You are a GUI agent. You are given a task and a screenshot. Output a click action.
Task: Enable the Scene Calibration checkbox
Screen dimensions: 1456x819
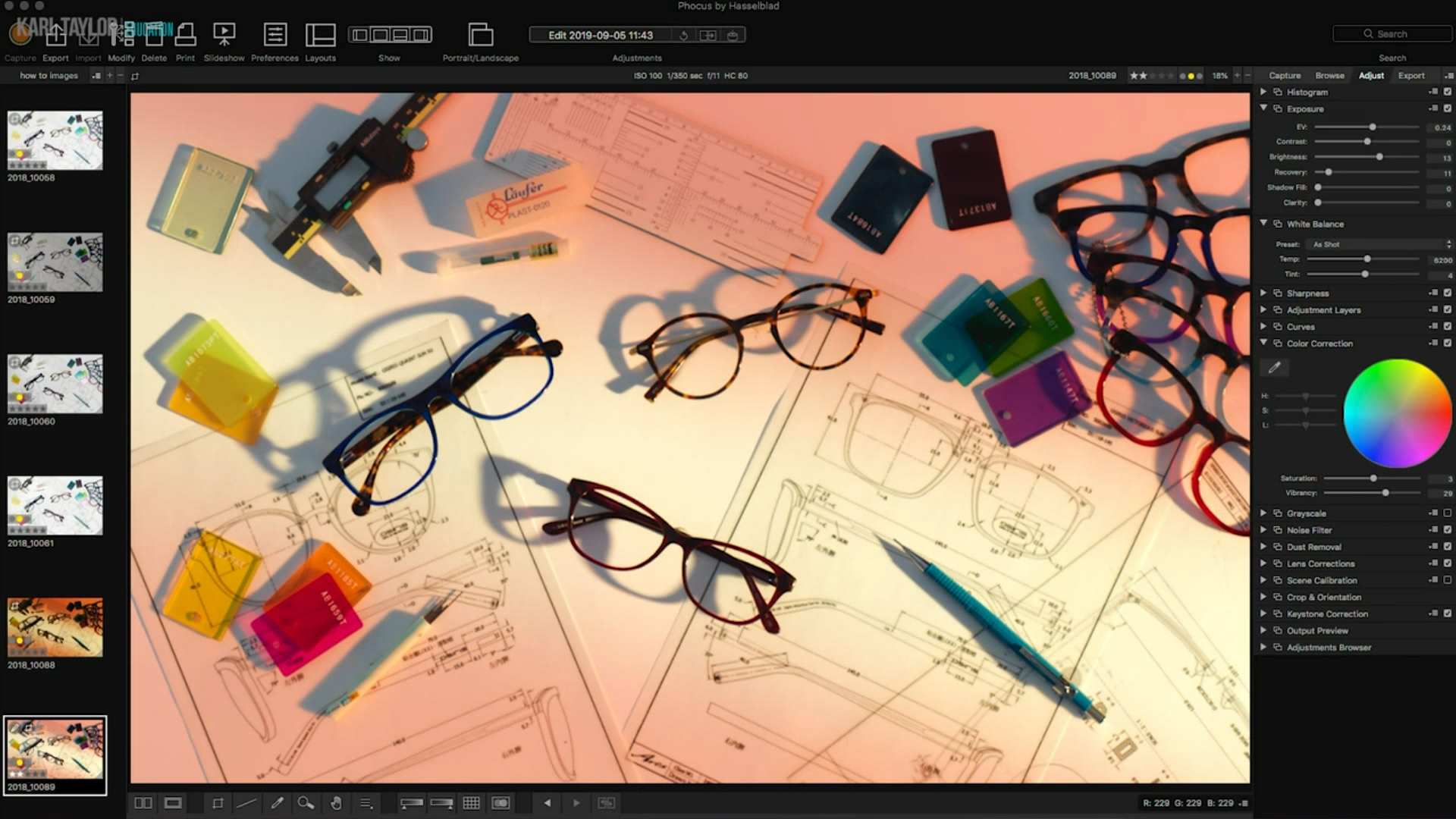point(1447,580)
